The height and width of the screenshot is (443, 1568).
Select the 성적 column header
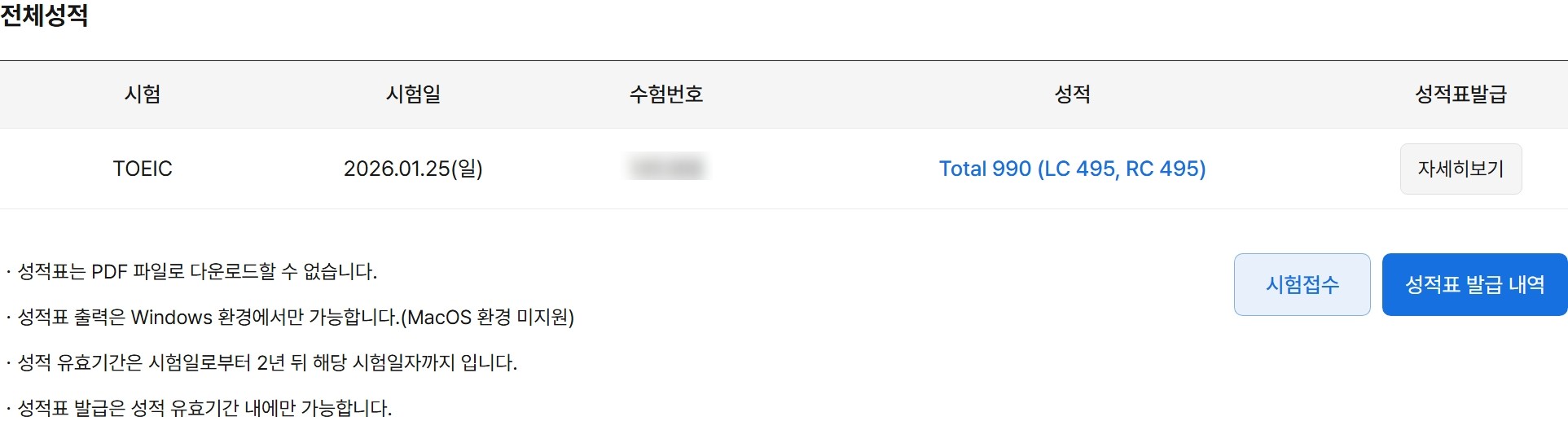pos(1072,94)
